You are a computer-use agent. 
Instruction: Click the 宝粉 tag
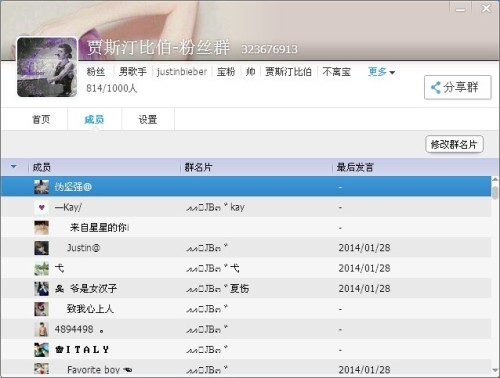pyautogui.click(x=226, y=72)
